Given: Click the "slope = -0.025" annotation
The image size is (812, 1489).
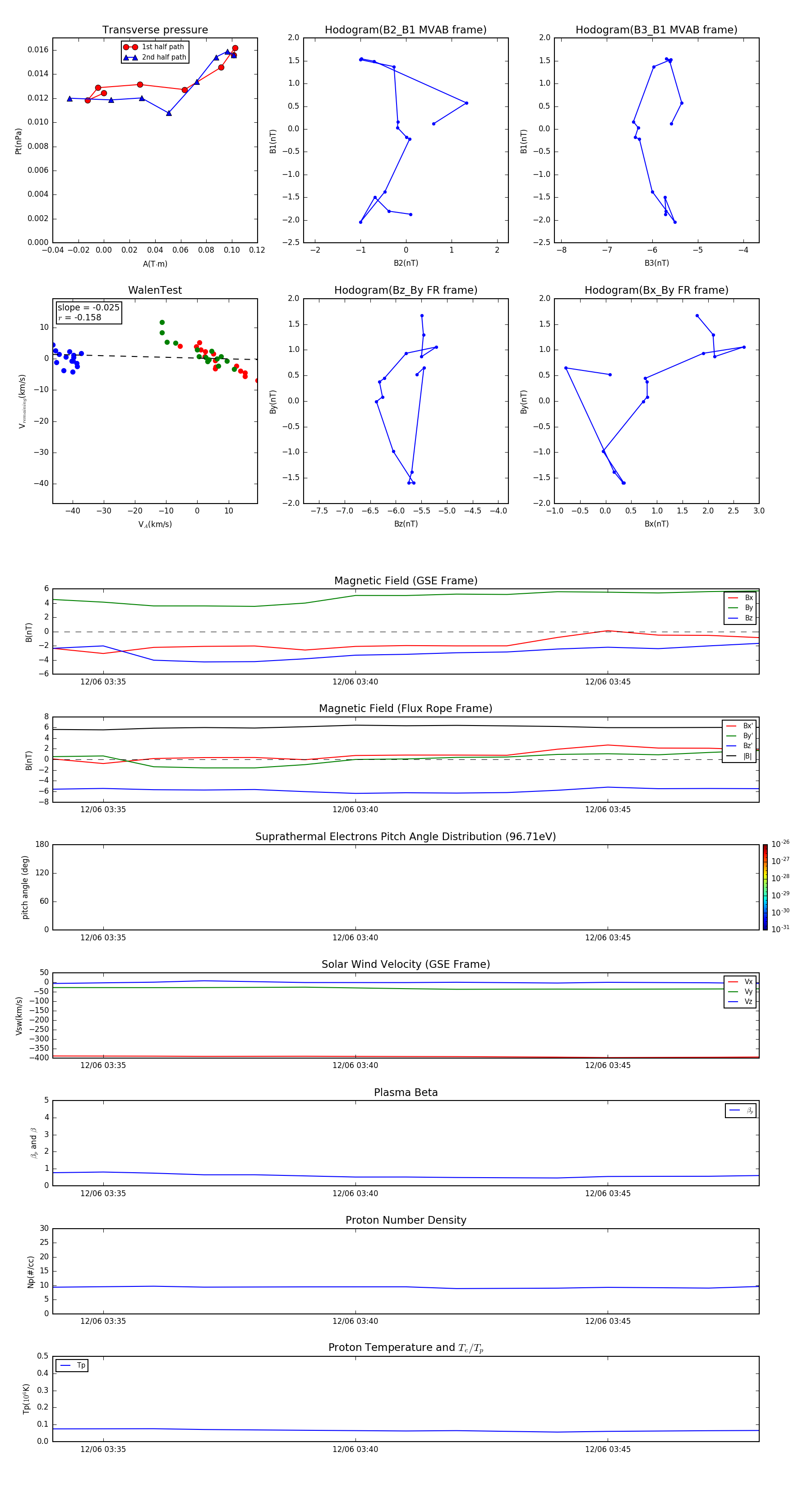Looking at the screenshot, I should tap(88, 308).
